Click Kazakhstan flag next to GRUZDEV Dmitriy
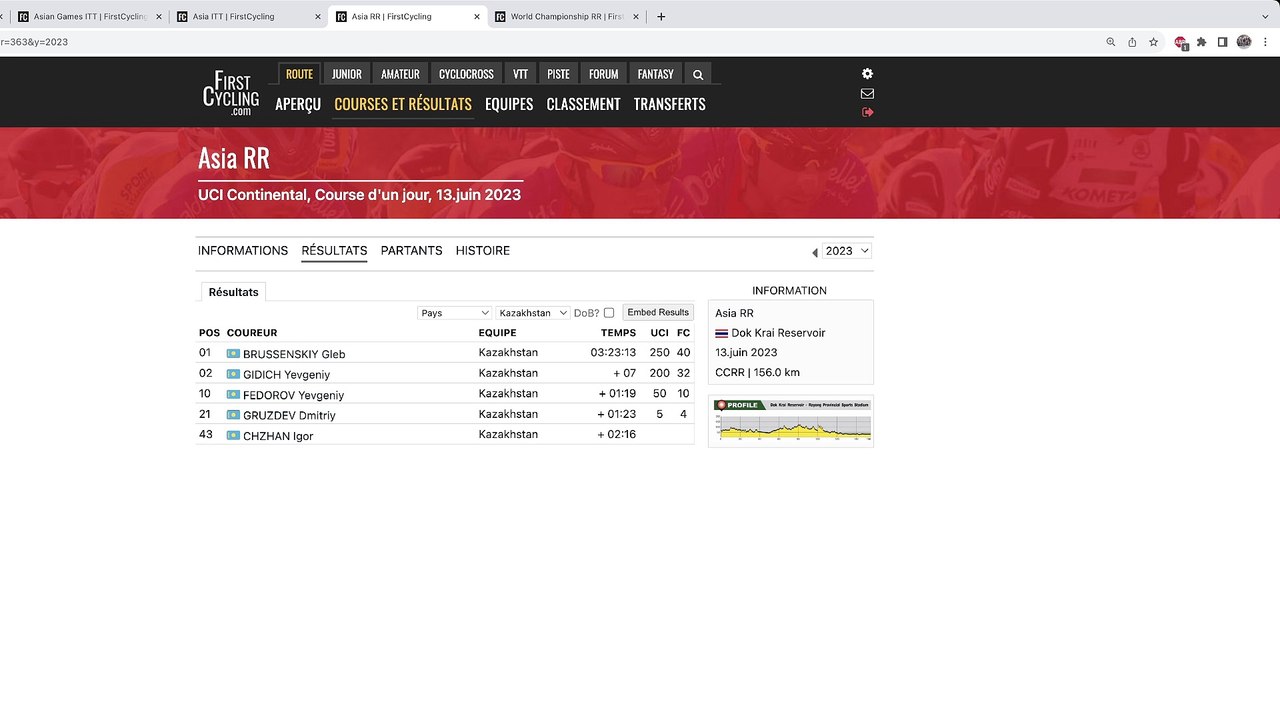 [x=233, y=415]
